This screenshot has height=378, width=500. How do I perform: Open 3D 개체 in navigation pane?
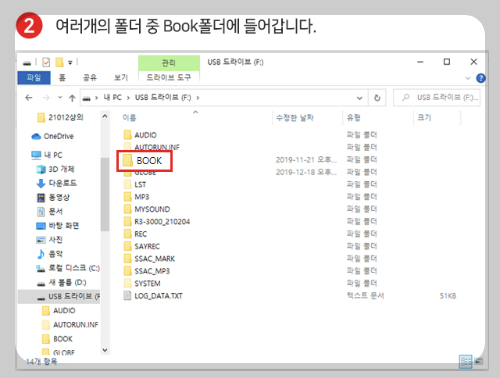55,169
